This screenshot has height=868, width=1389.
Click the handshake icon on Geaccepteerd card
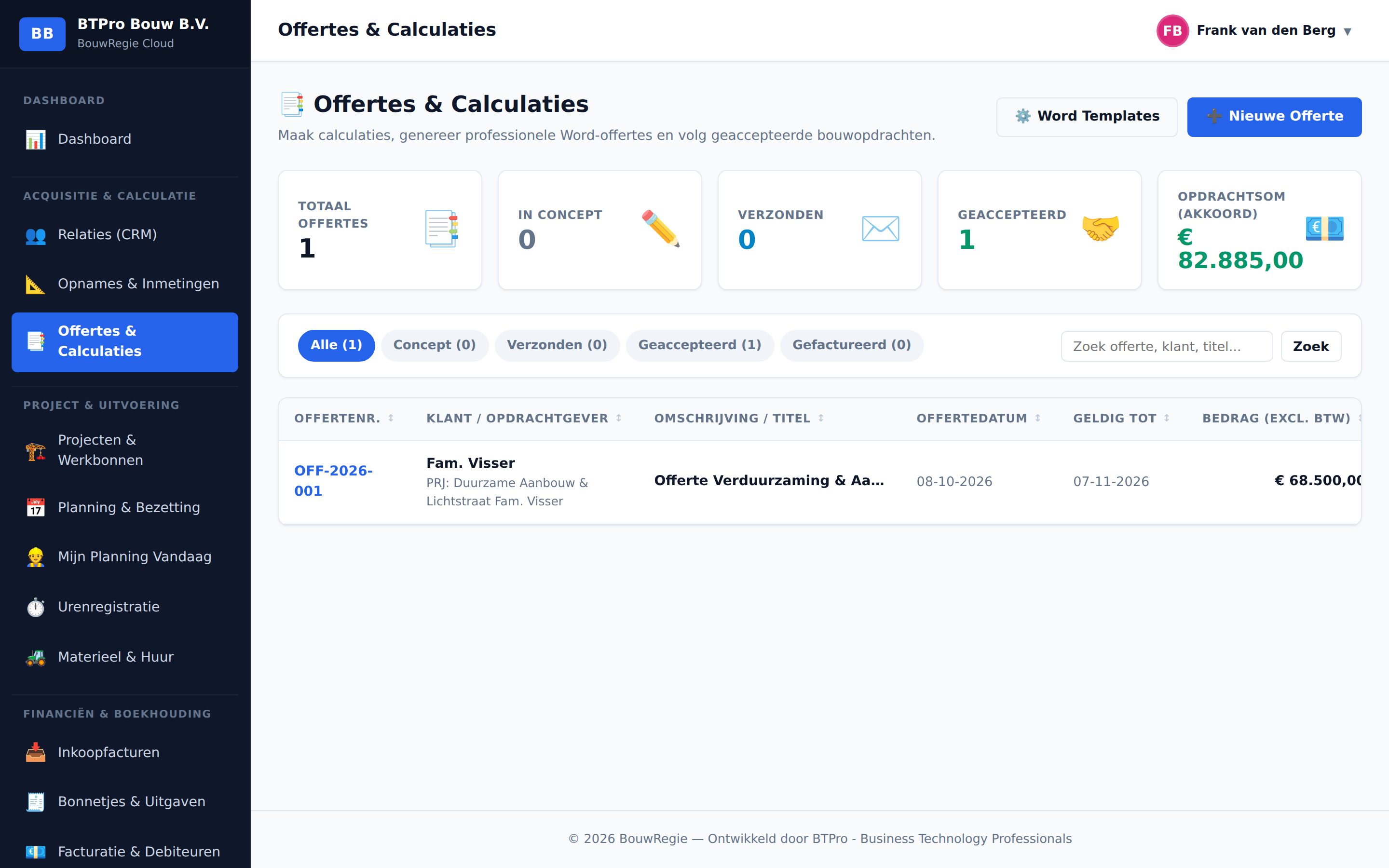coord(1100,229)
